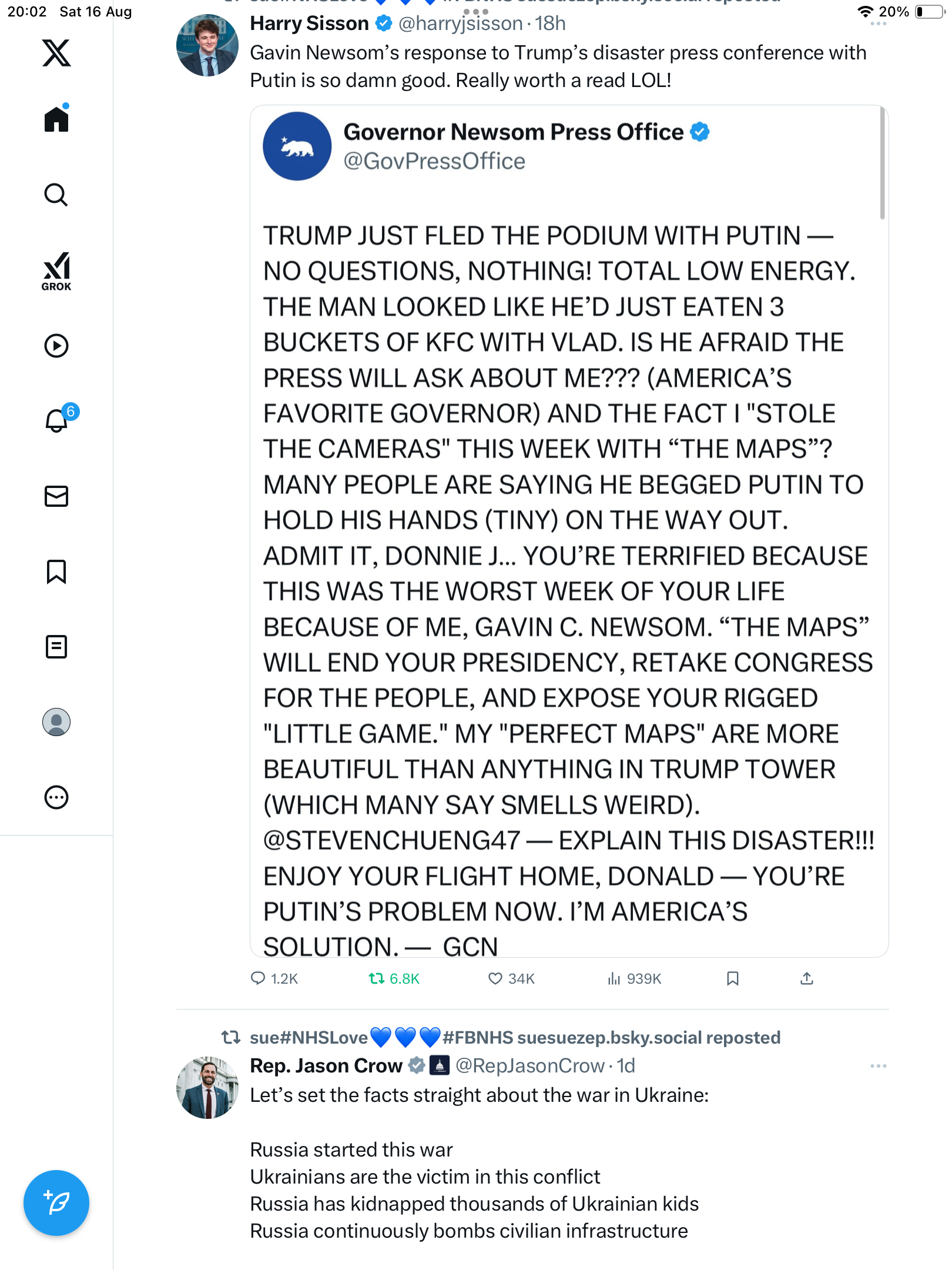Go to the Home timeline
This screenshot has height=1270, width=952.
coord(56,120)
